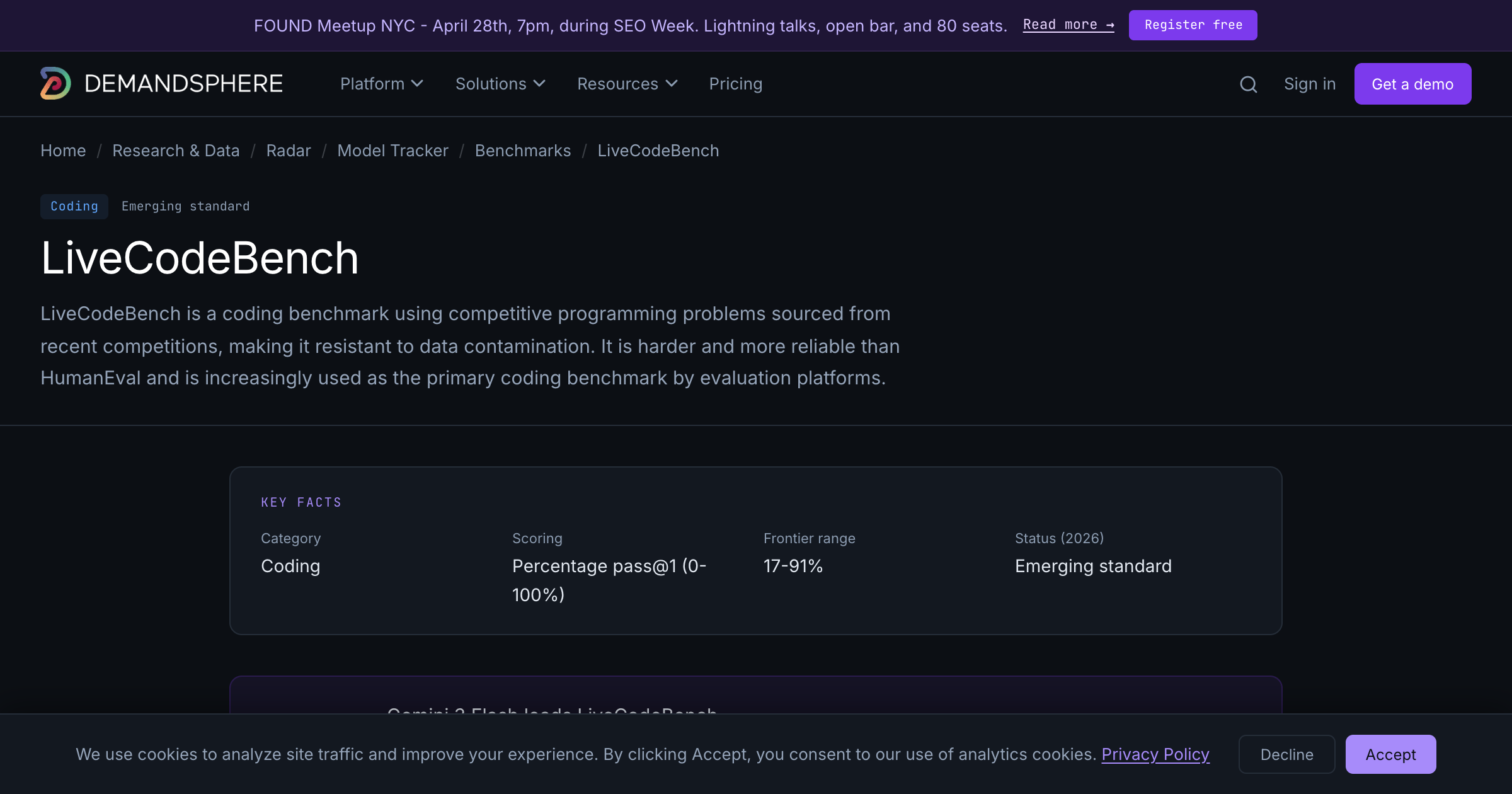Open the Privacy Policy link
This screenshot has width=1512, height=794.
(1155, 754)
